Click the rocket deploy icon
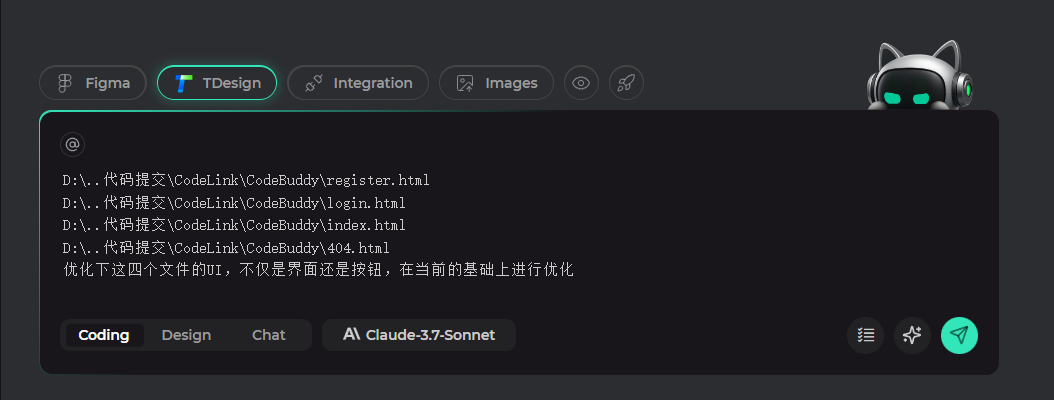 [626, 83]
